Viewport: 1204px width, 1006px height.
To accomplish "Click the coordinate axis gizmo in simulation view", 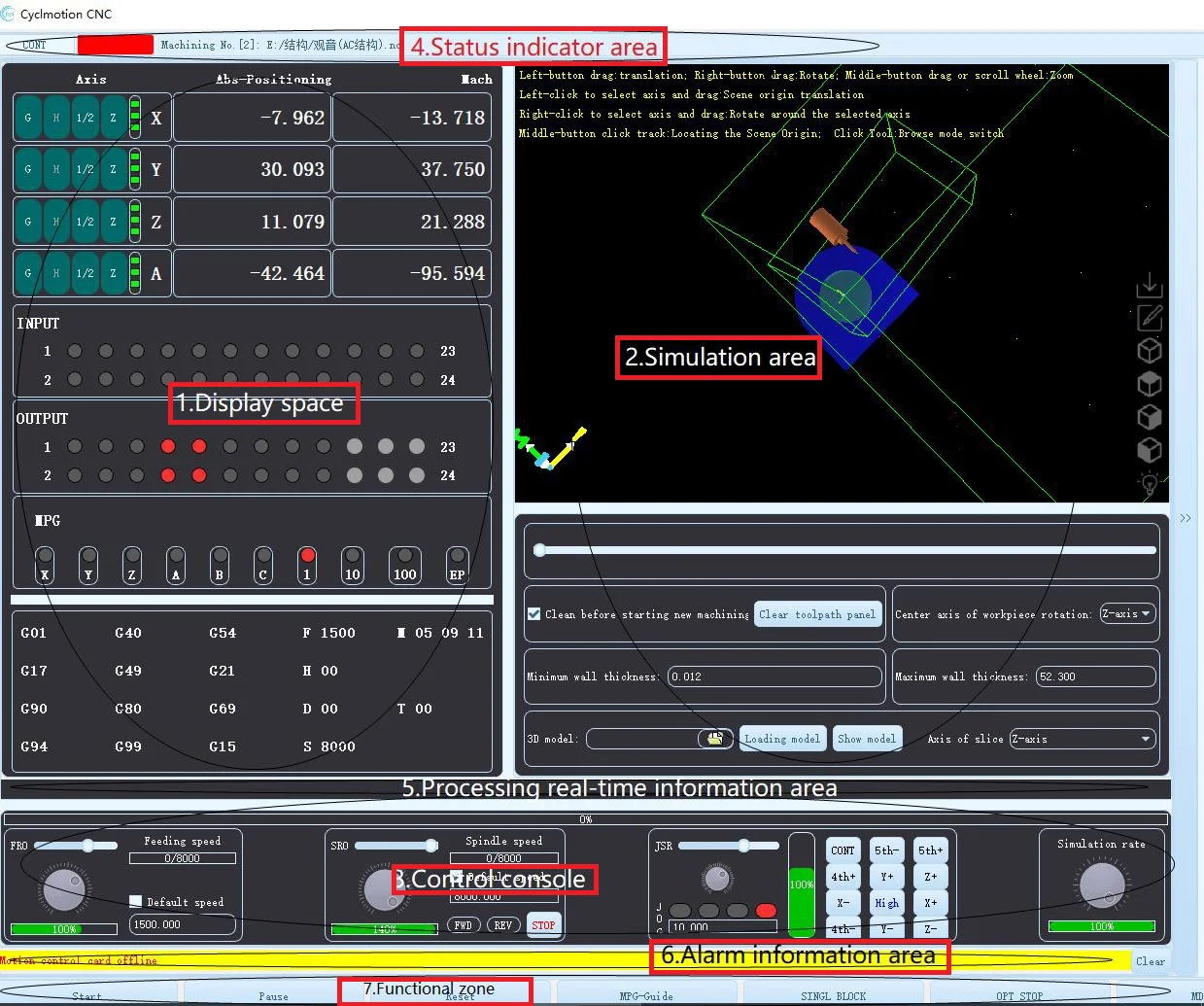I will [551, 448].
